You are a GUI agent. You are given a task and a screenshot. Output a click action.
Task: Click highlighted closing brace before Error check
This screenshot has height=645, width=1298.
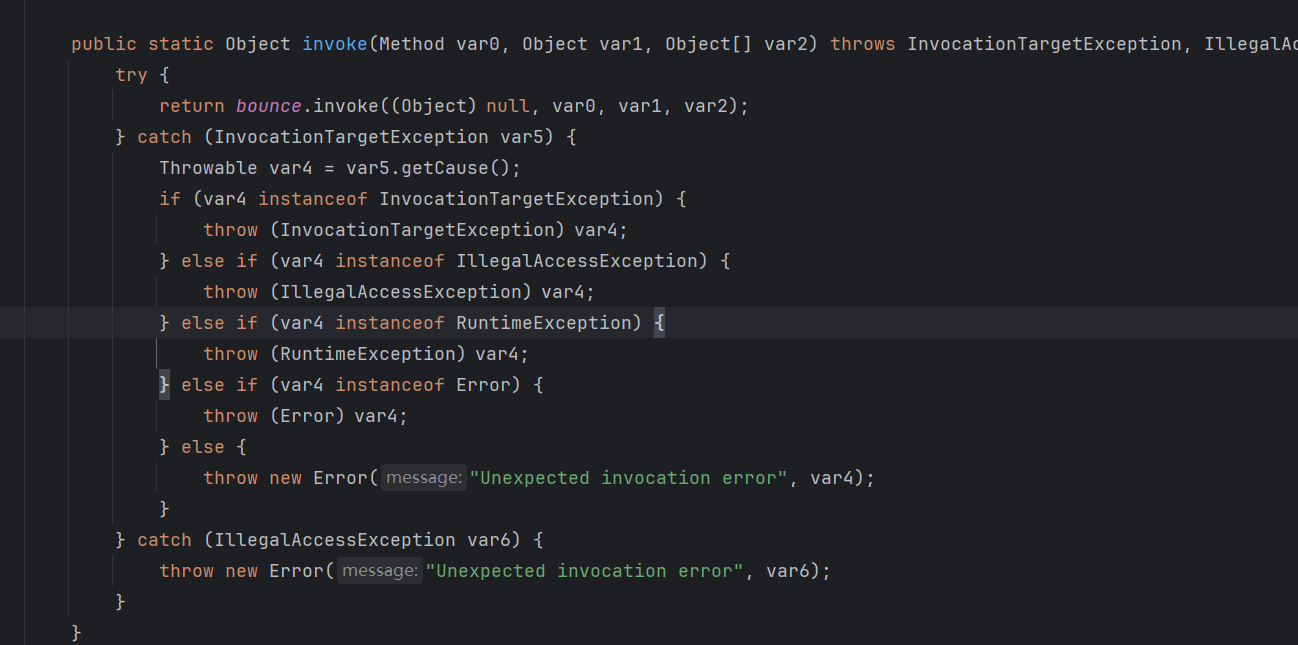(165, 385)
